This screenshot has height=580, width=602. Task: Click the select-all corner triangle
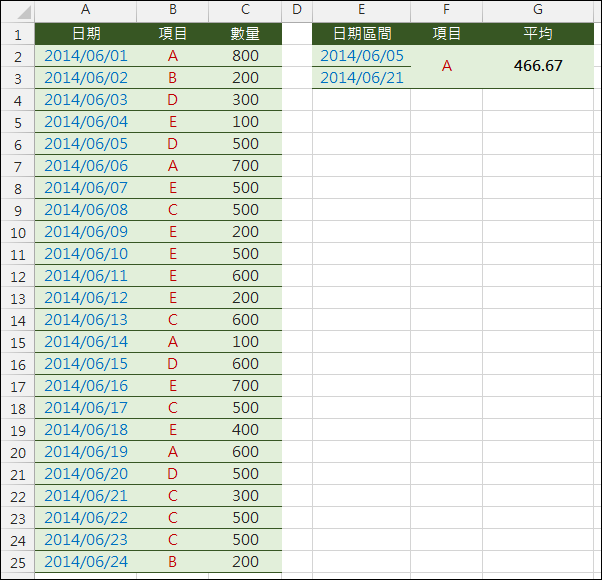pyautogui.click(x=24, y=12)
